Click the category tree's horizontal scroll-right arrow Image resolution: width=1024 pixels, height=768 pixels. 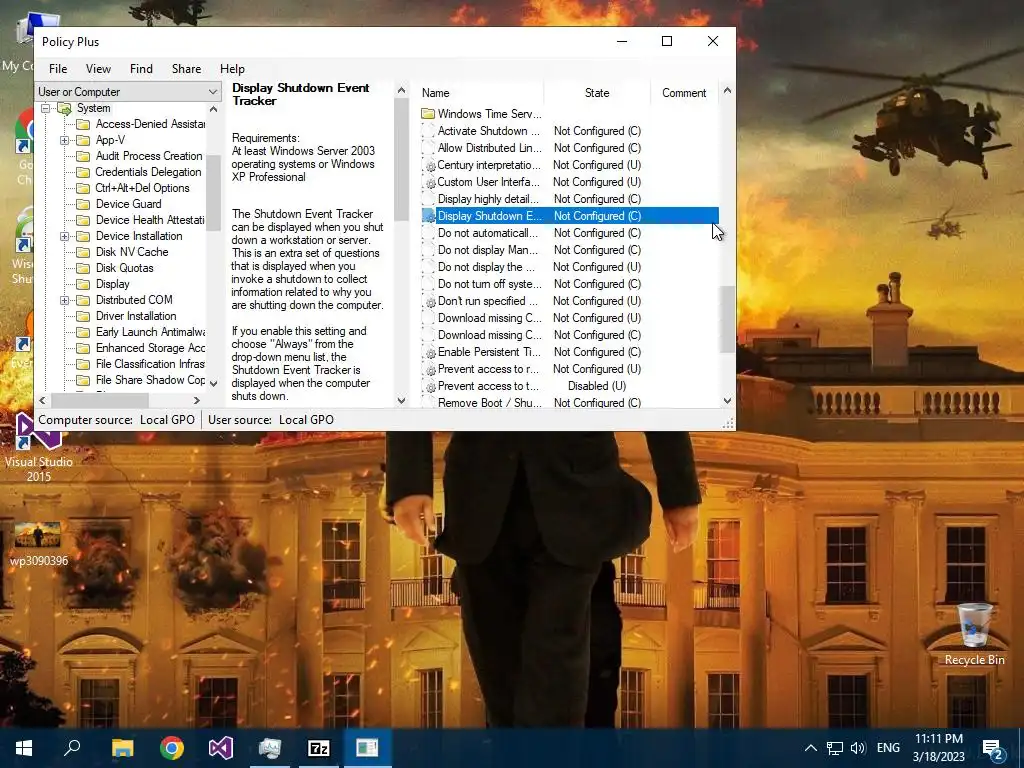pyautogui.click(x=197, y=400)
